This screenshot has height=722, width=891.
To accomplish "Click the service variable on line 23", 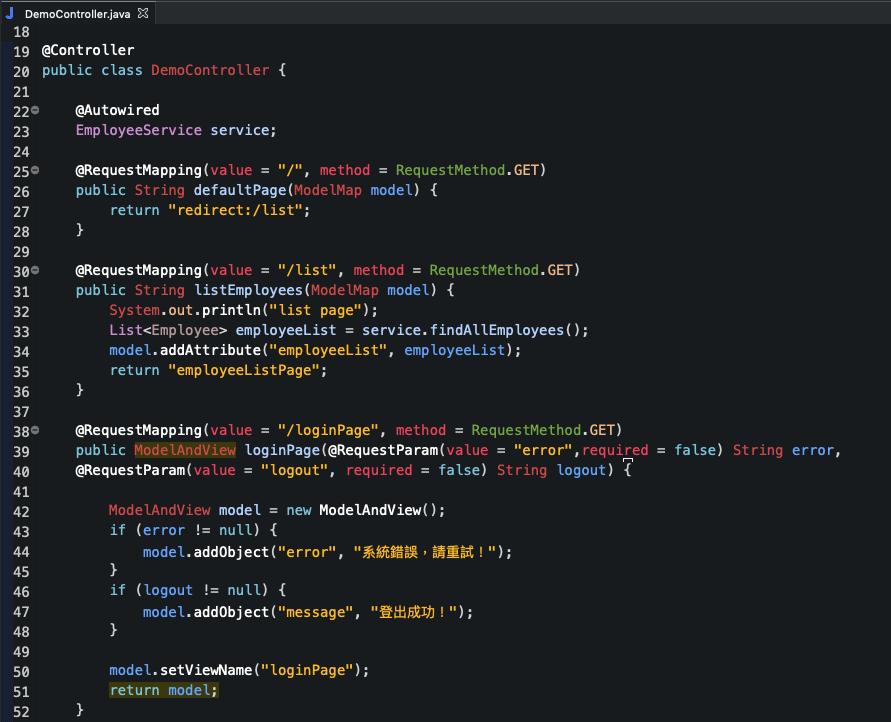I will click(x=239, y=130).
